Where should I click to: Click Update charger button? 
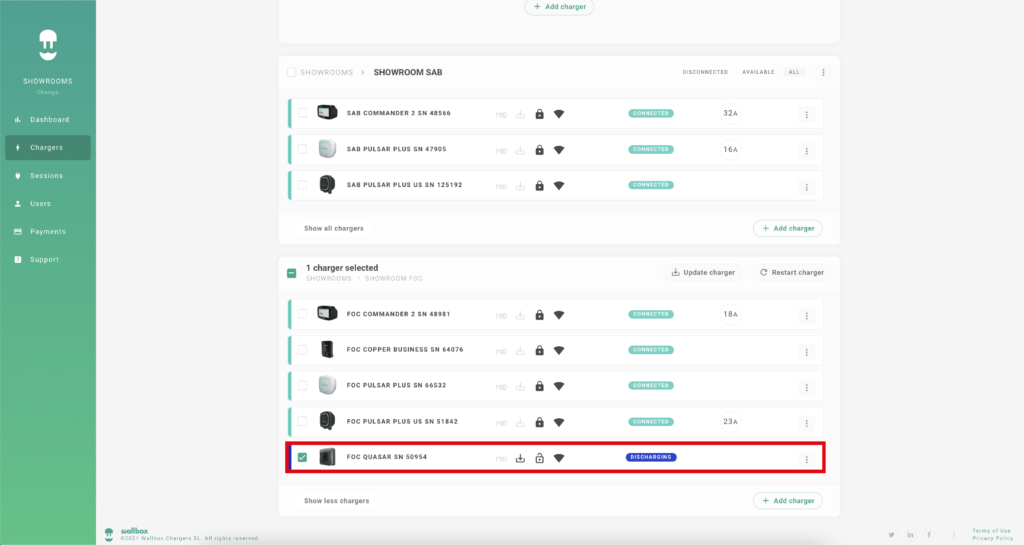pos(703,272)
